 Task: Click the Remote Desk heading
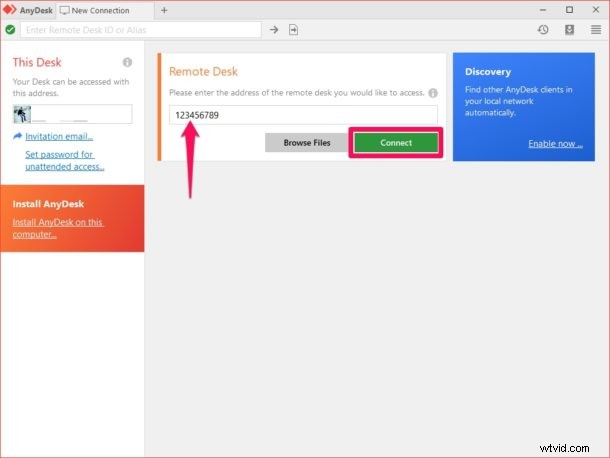(x=203, y=72)
